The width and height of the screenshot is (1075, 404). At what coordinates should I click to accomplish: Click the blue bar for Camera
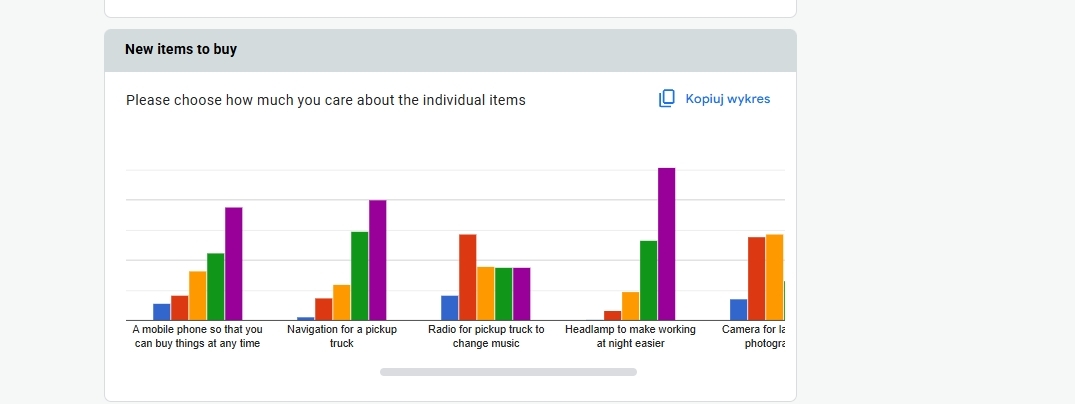point(738,310)
